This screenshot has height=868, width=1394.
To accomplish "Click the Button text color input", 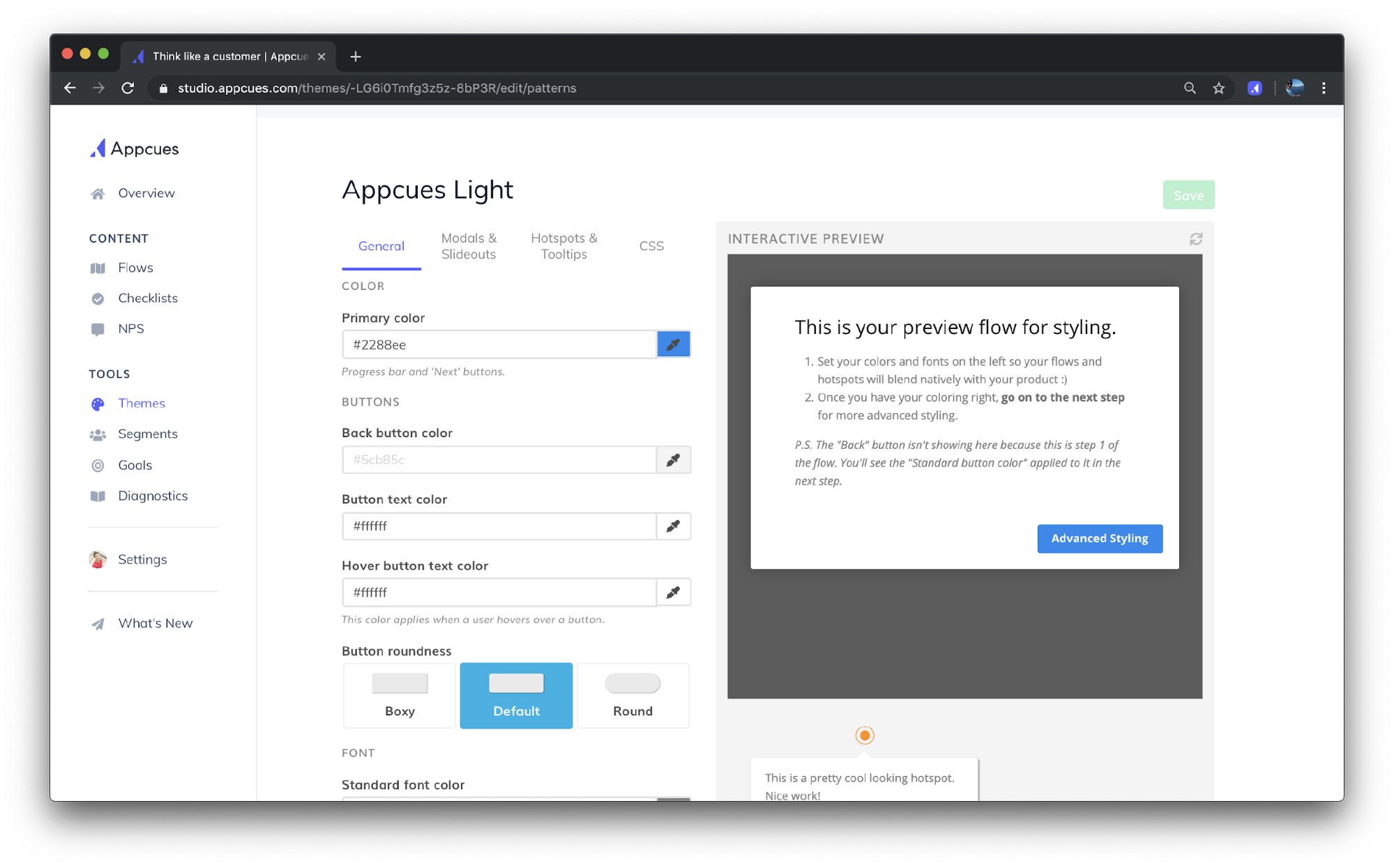I will click(x=499, y=526).
